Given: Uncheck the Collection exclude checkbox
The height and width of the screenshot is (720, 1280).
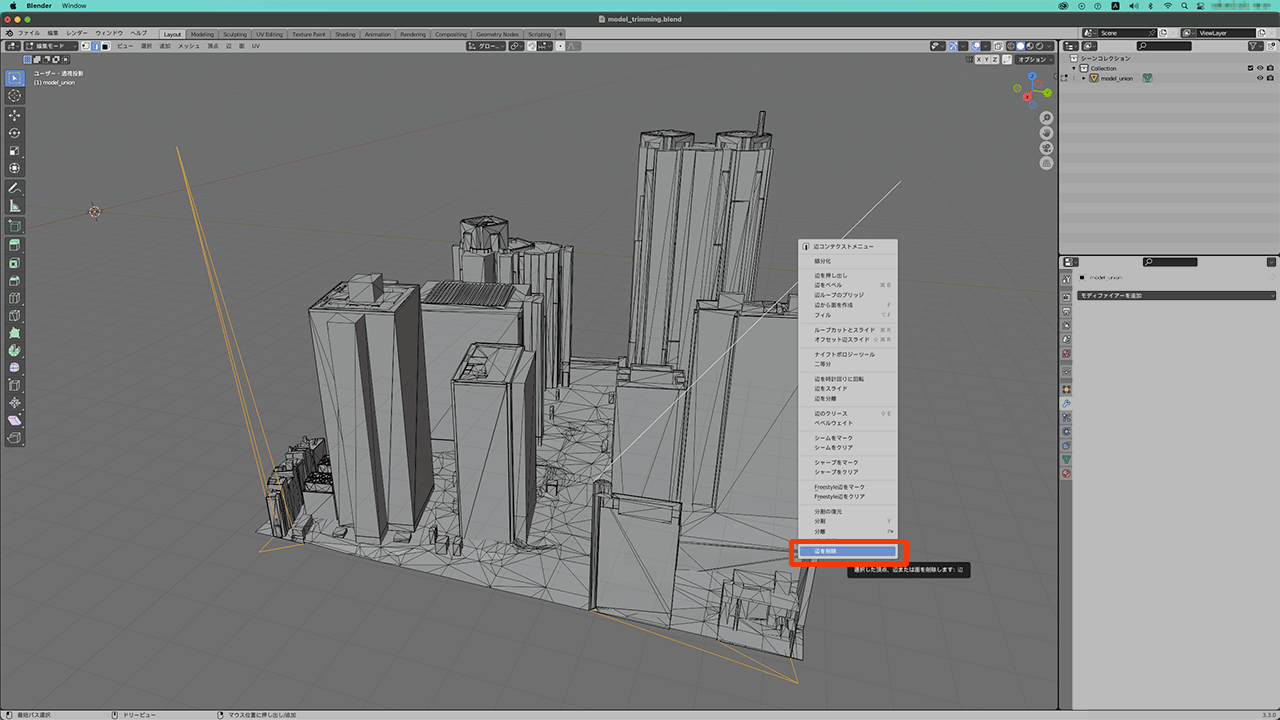Looking at the screenshot, I should pyautogui.click(x=1250, y=68).
